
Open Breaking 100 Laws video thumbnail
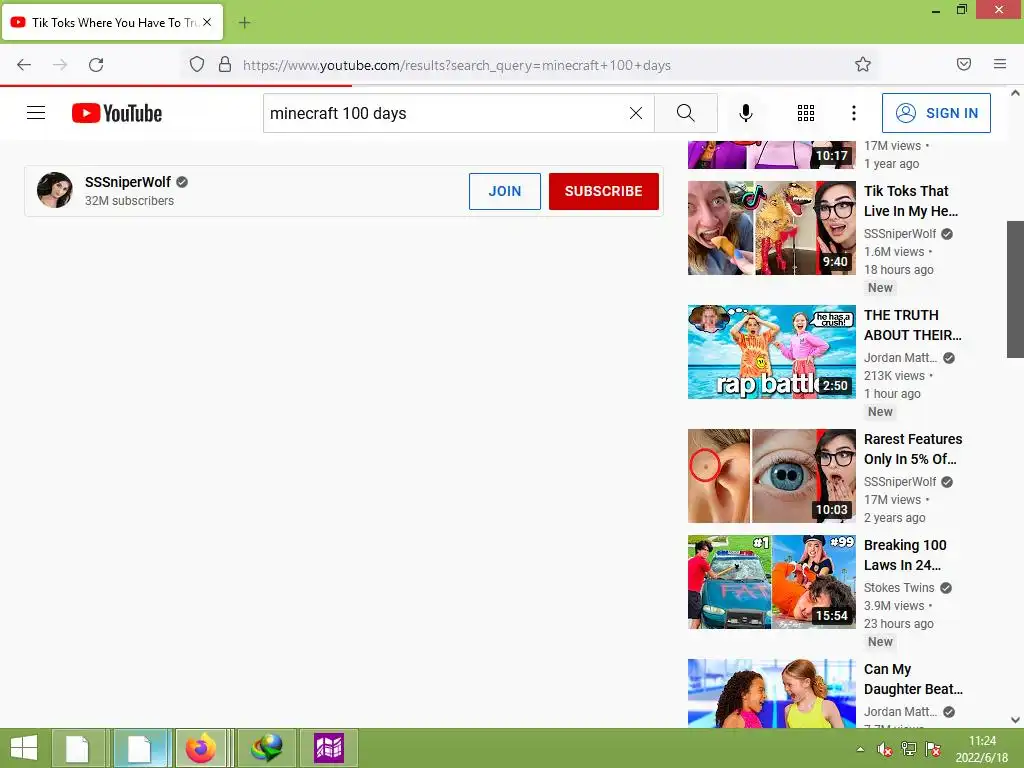coord(772,582)
